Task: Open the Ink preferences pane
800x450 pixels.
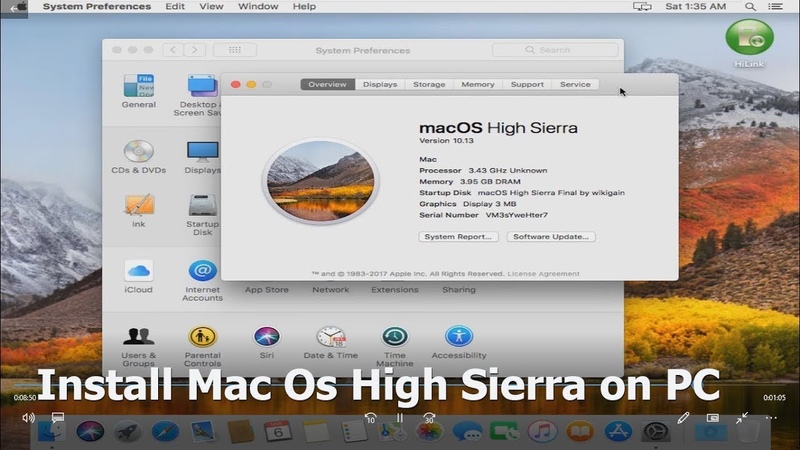Action: (138, 210)
